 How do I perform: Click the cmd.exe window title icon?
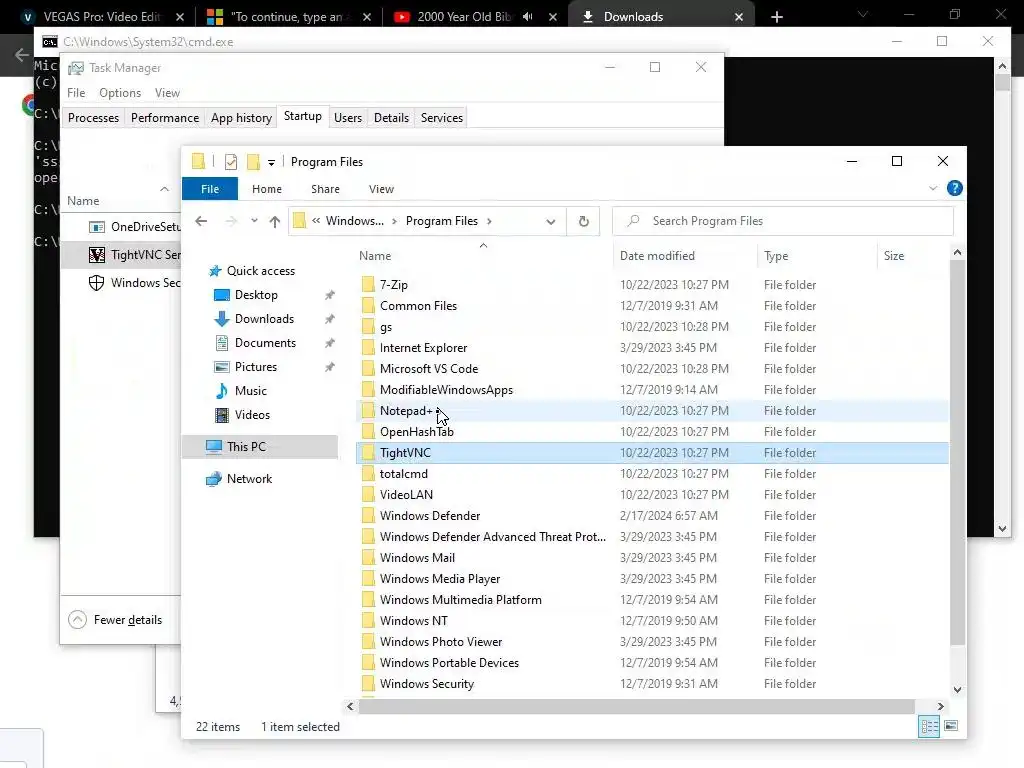[x=50, y=42]
